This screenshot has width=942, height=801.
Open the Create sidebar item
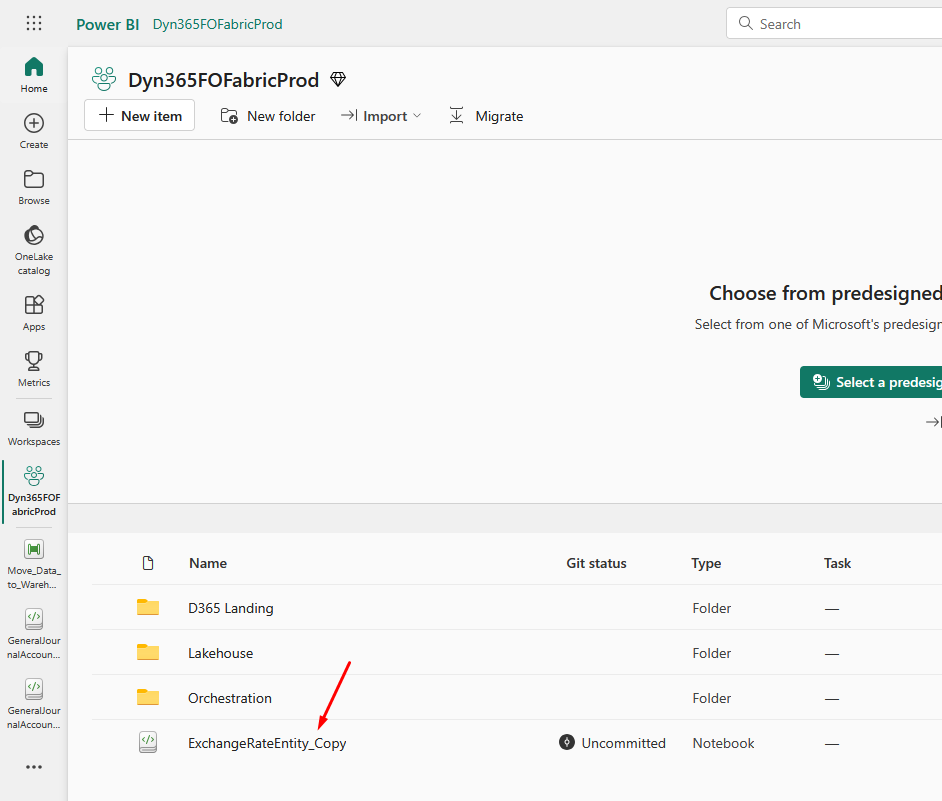coord(34,132)
